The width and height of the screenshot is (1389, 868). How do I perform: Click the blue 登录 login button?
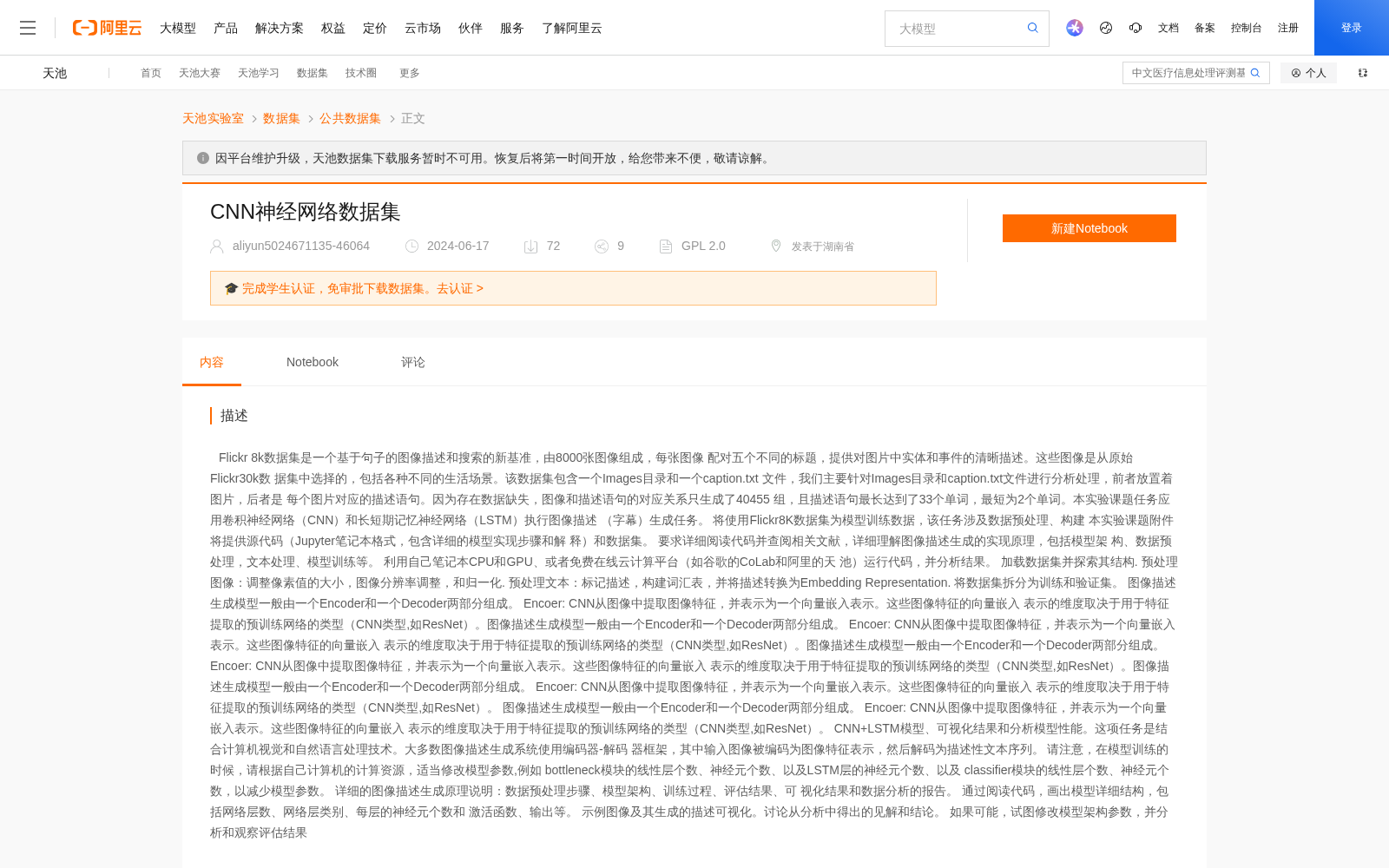pos(1352,28)
